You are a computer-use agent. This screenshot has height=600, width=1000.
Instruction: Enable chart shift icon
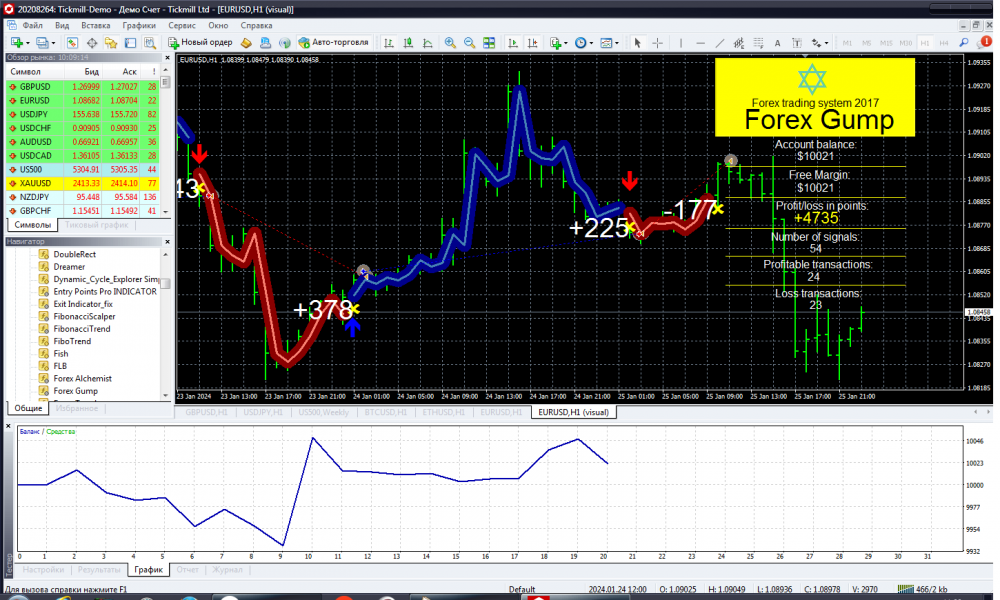533,43
